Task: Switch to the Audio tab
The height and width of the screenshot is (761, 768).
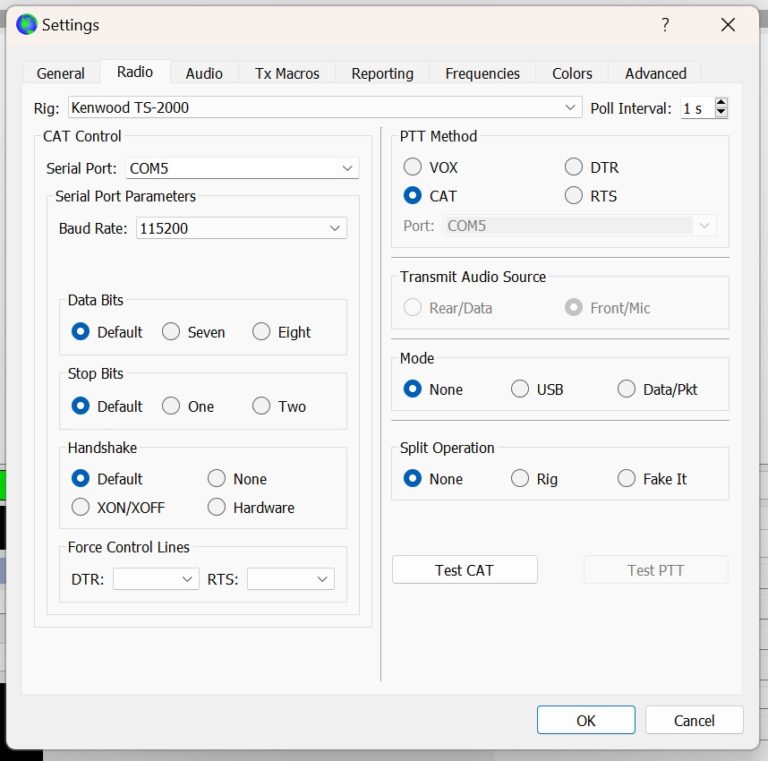Action: 204,73
